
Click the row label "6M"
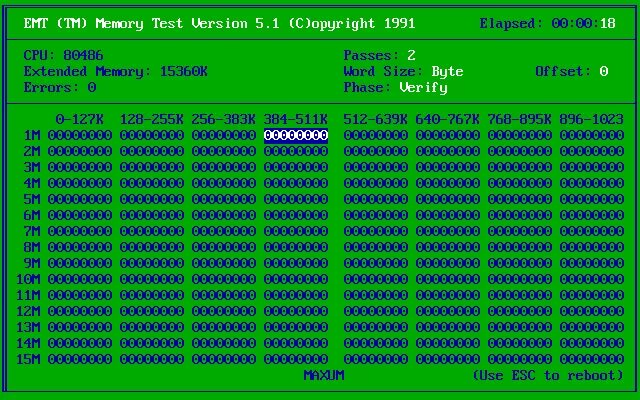point(32,215)
